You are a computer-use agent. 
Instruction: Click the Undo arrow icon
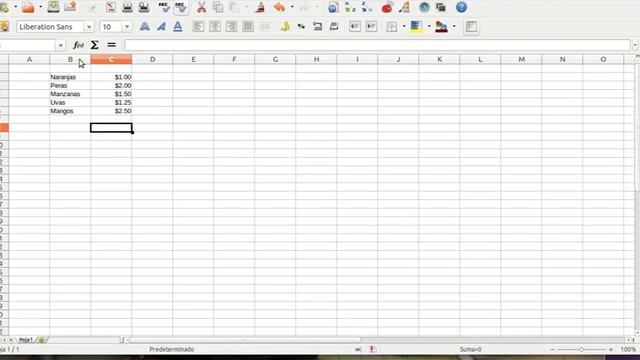[x=280, y=7]
